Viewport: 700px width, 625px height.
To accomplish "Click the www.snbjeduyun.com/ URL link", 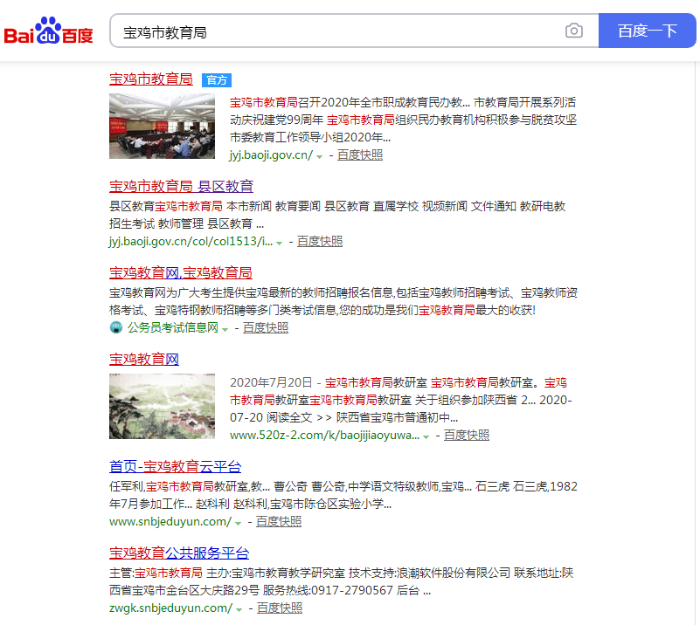I will [x=171, y=521].
